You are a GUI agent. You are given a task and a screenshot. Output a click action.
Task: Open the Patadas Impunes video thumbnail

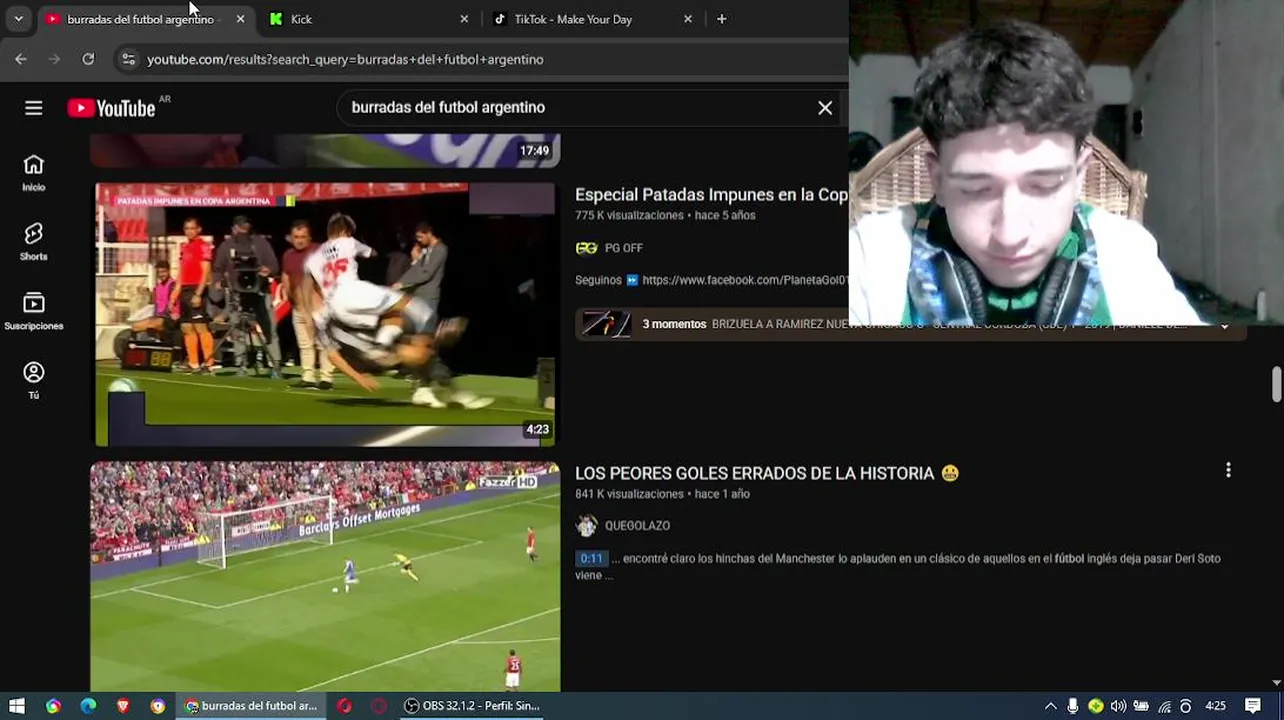(x=325, y=313)
